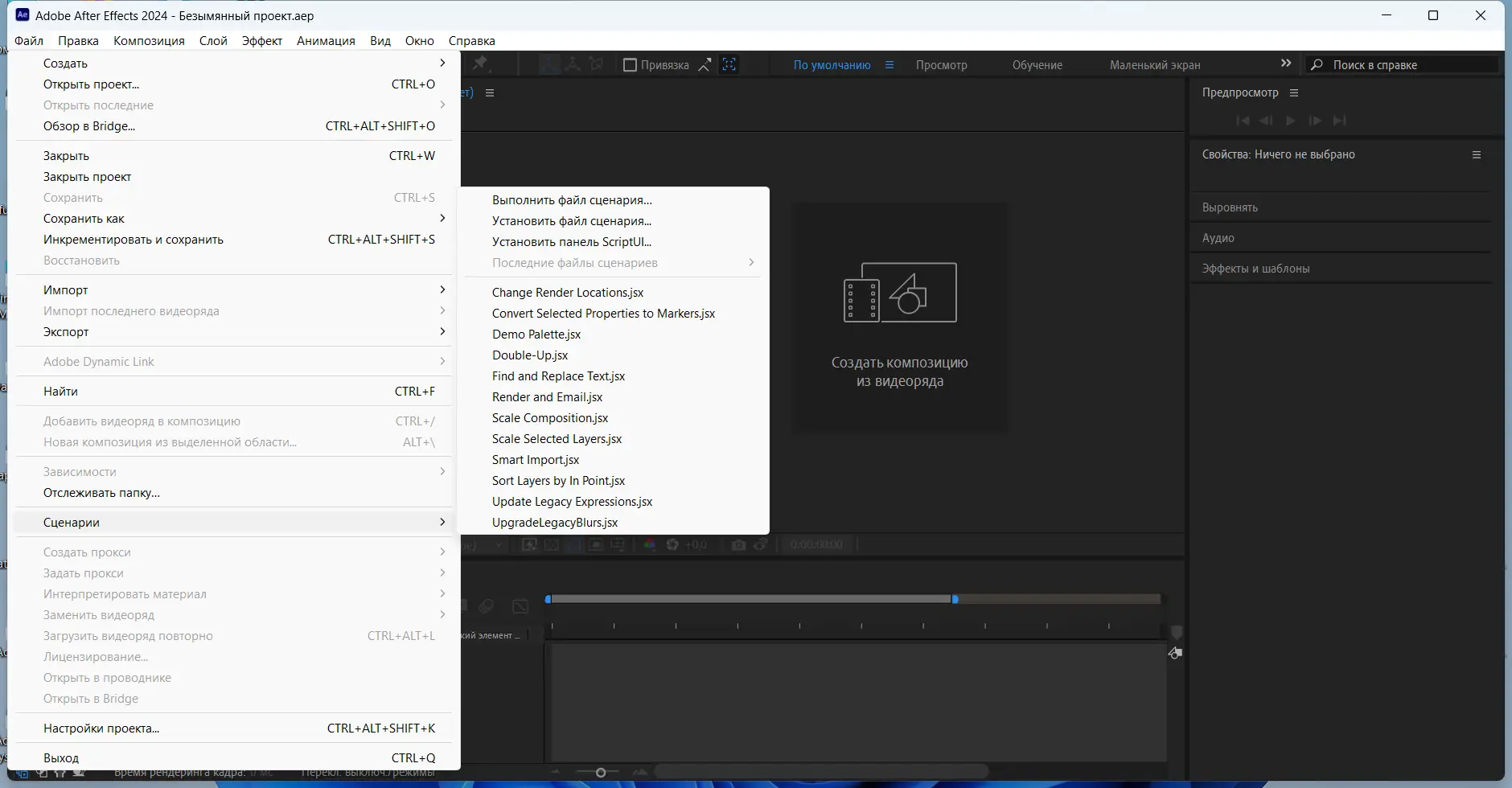Viewport: 1512px width, 788px height.
Task: Choose Настройки проекта… menu entry
Action: point(234,728)
